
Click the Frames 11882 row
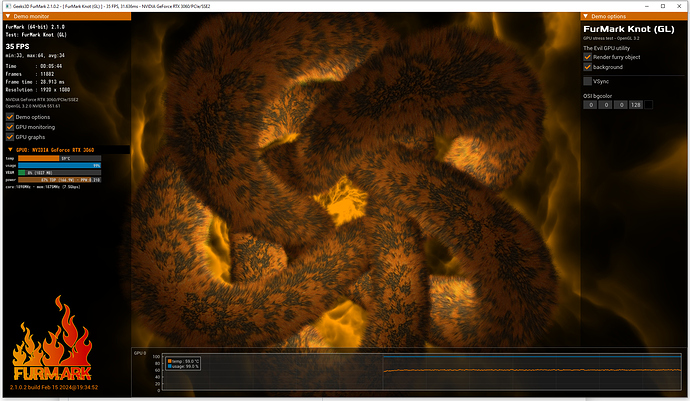tap(30, 74)
